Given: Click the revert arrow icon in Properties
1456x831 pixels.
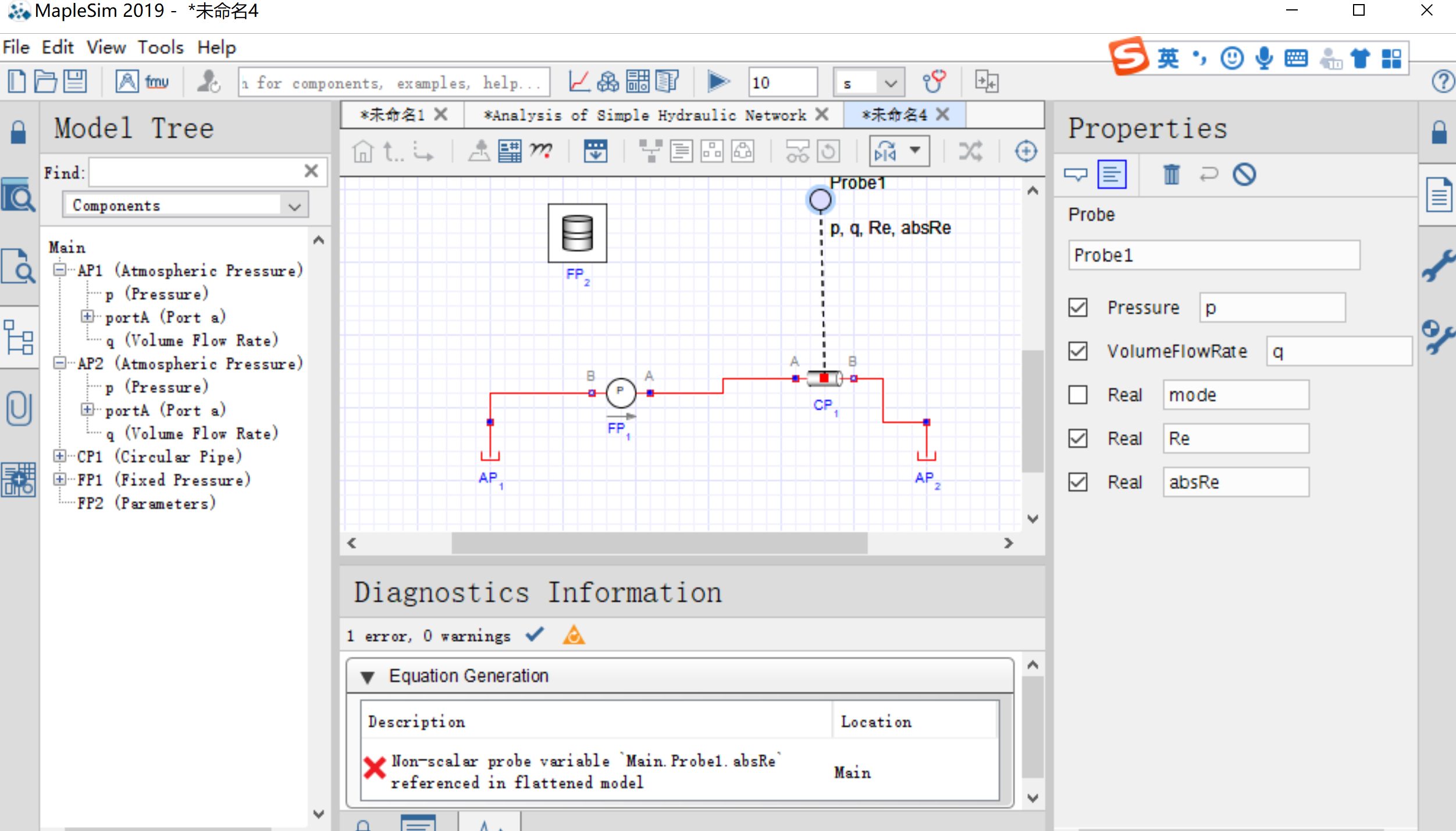Looking at the screenshot, I should point(1208,174).
